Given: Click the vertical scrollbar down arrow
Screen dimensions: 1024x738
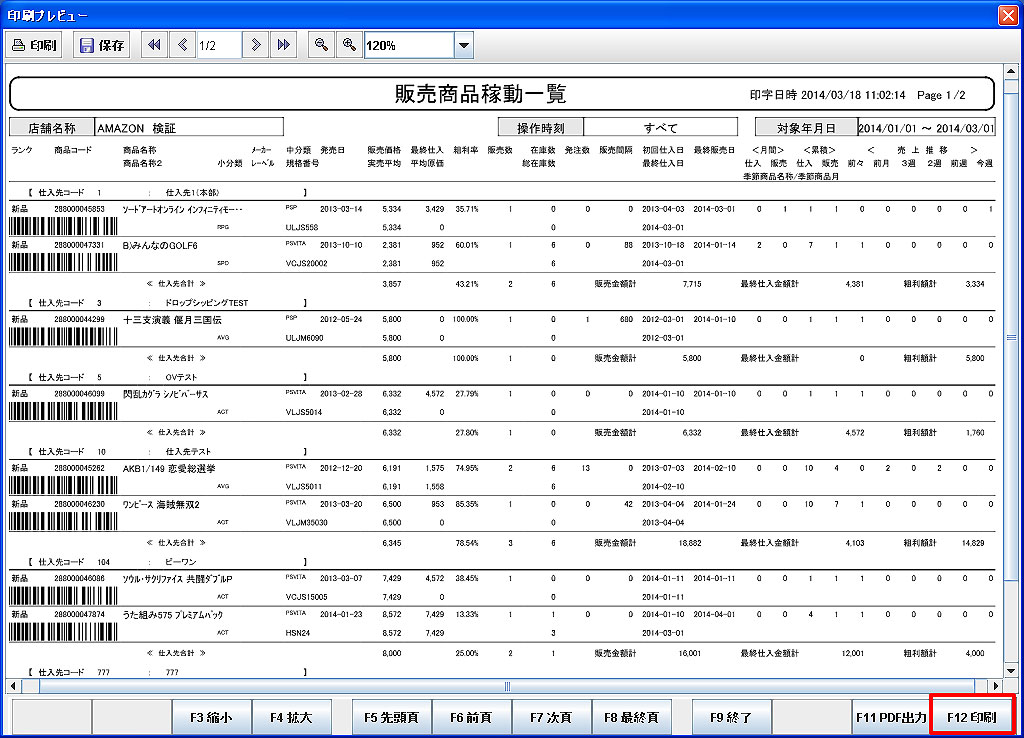Looking at the screenshot, I should (1009, 671).
